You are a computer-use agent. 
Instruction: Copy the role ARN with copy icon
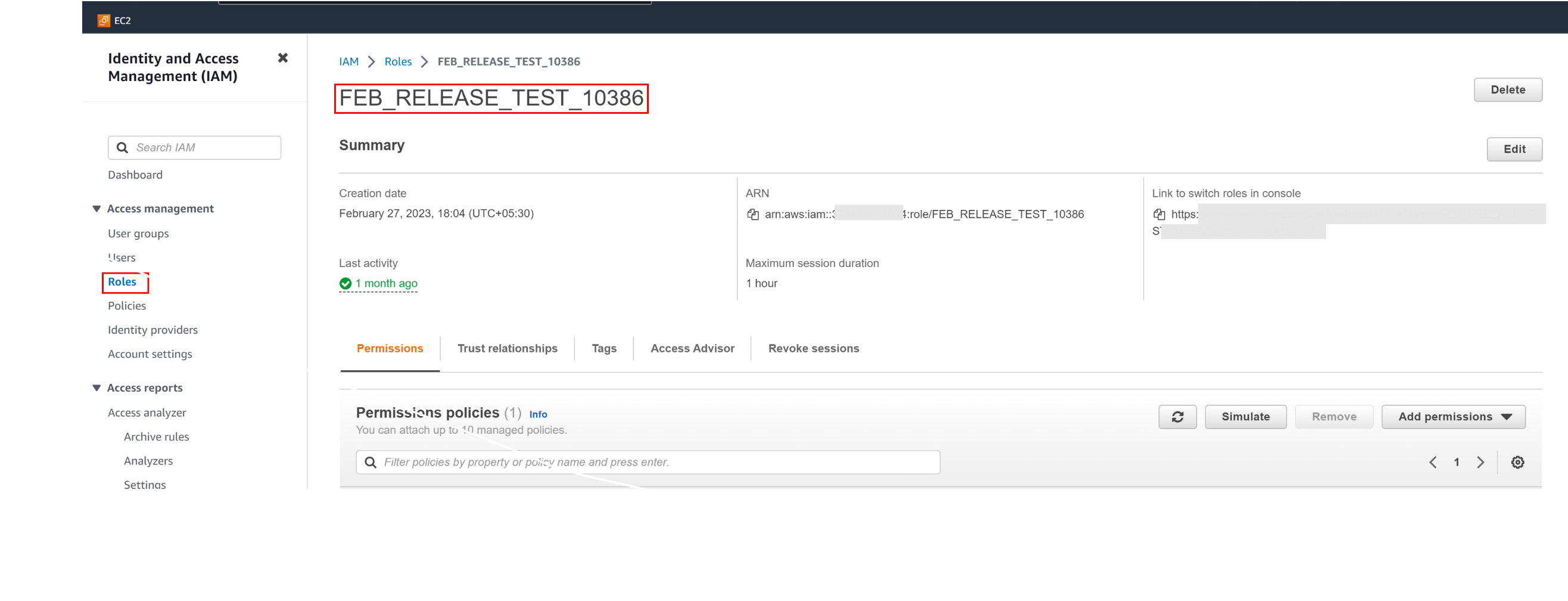point(753,214)
